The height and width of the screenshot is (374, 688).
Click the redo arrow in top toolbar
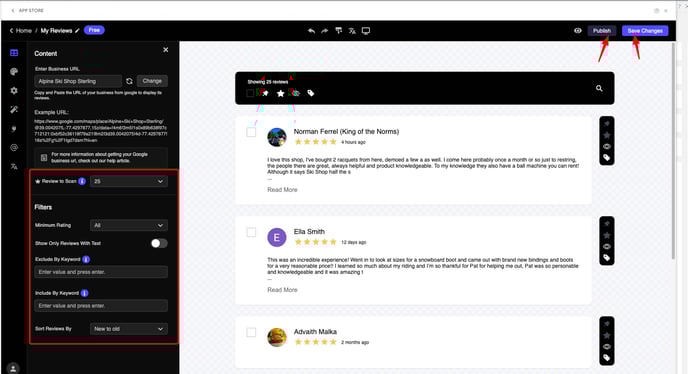325,31
